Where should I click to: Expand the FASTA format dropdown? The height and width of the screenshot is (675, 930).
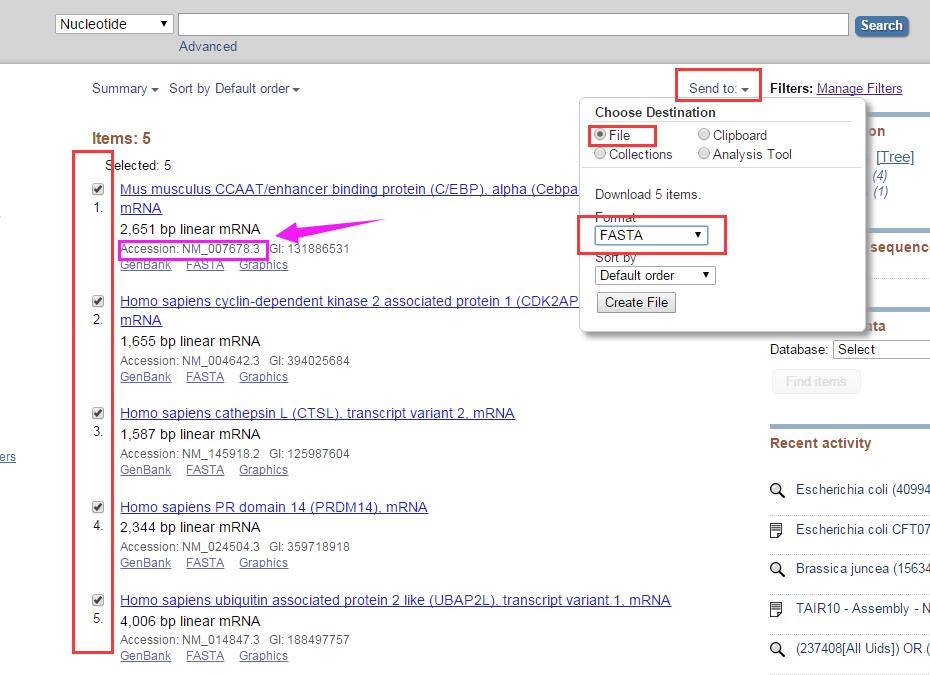tap(651, 236)
